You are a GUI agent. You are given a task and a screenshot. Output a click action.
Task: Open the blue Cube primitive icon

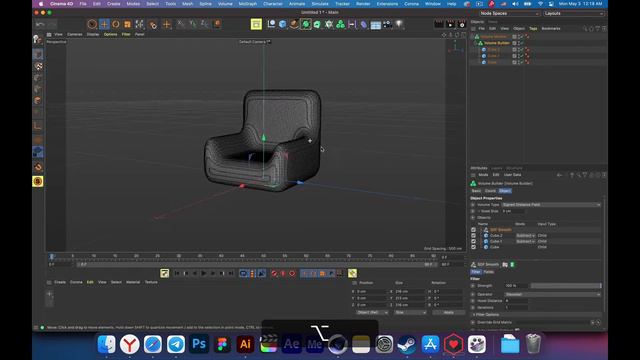coord(282,24)
